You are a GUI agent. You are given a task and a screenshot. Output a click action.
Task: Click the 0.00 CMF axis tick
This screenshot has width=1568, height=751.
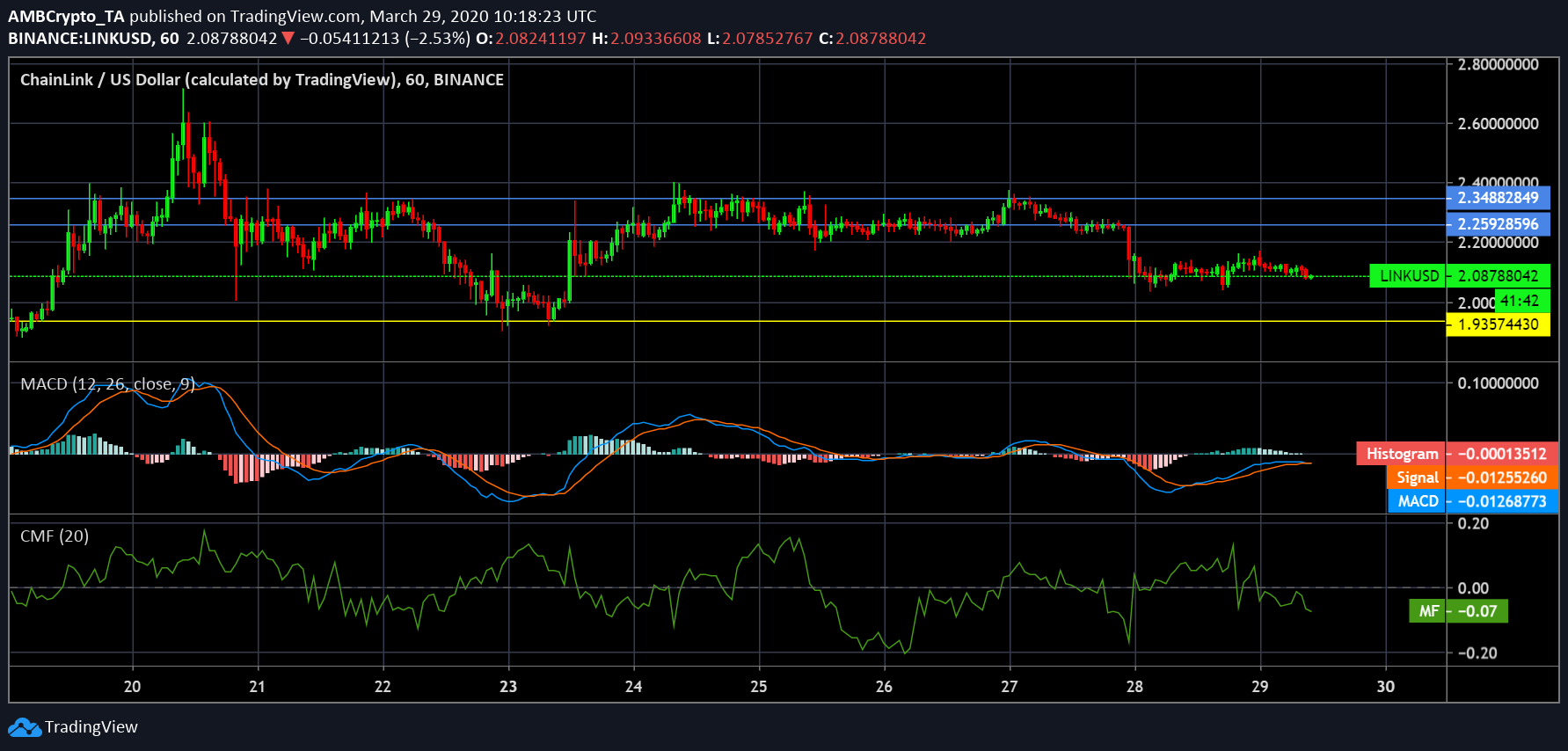coord(1473,587)
